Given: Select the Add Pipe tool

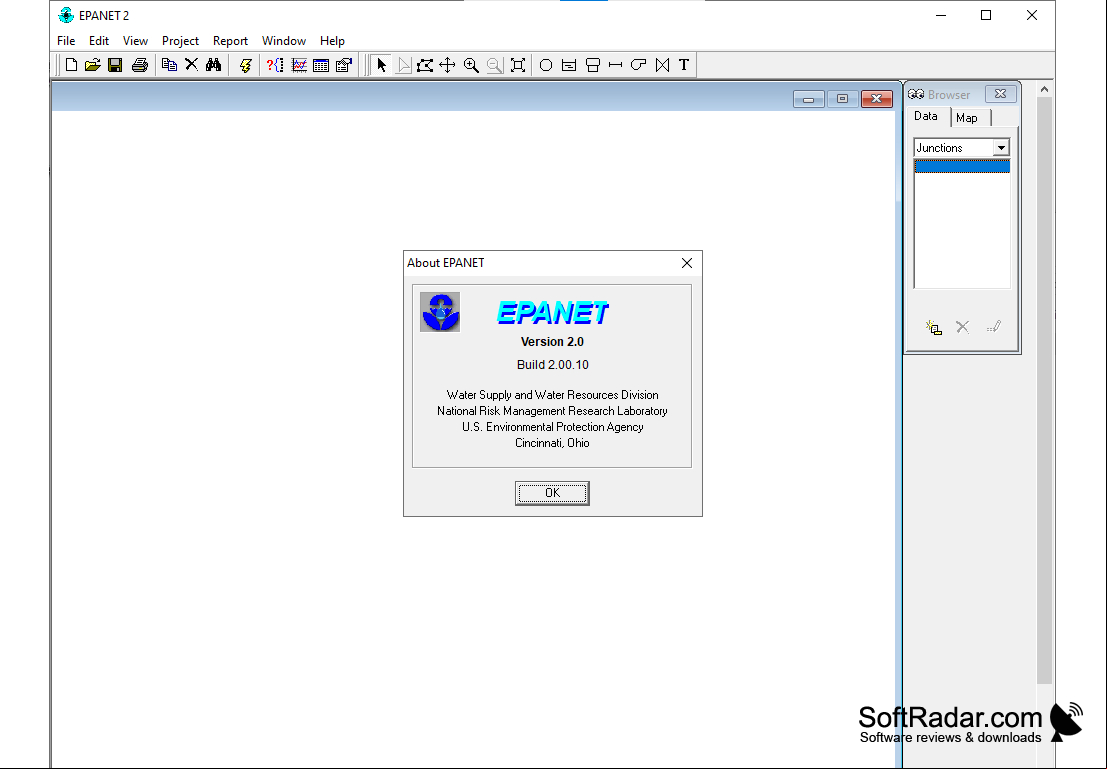Looking at the screenshot, I should click(x=616, y=65).
